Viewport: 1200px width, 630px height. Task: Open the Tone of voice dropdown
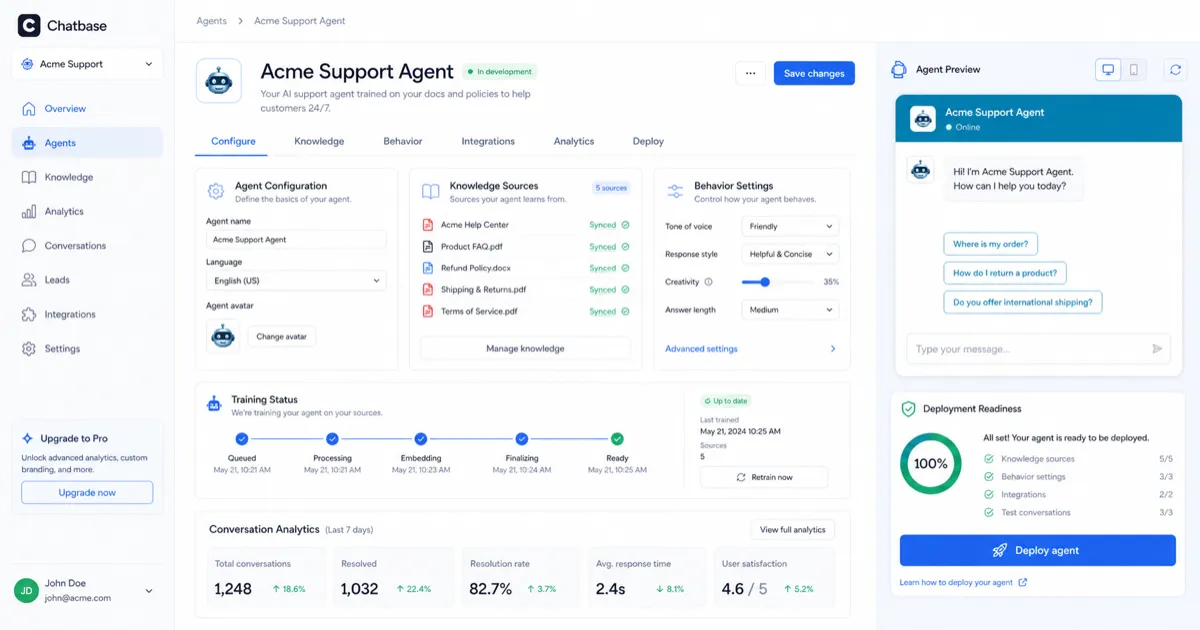point(790,226)
